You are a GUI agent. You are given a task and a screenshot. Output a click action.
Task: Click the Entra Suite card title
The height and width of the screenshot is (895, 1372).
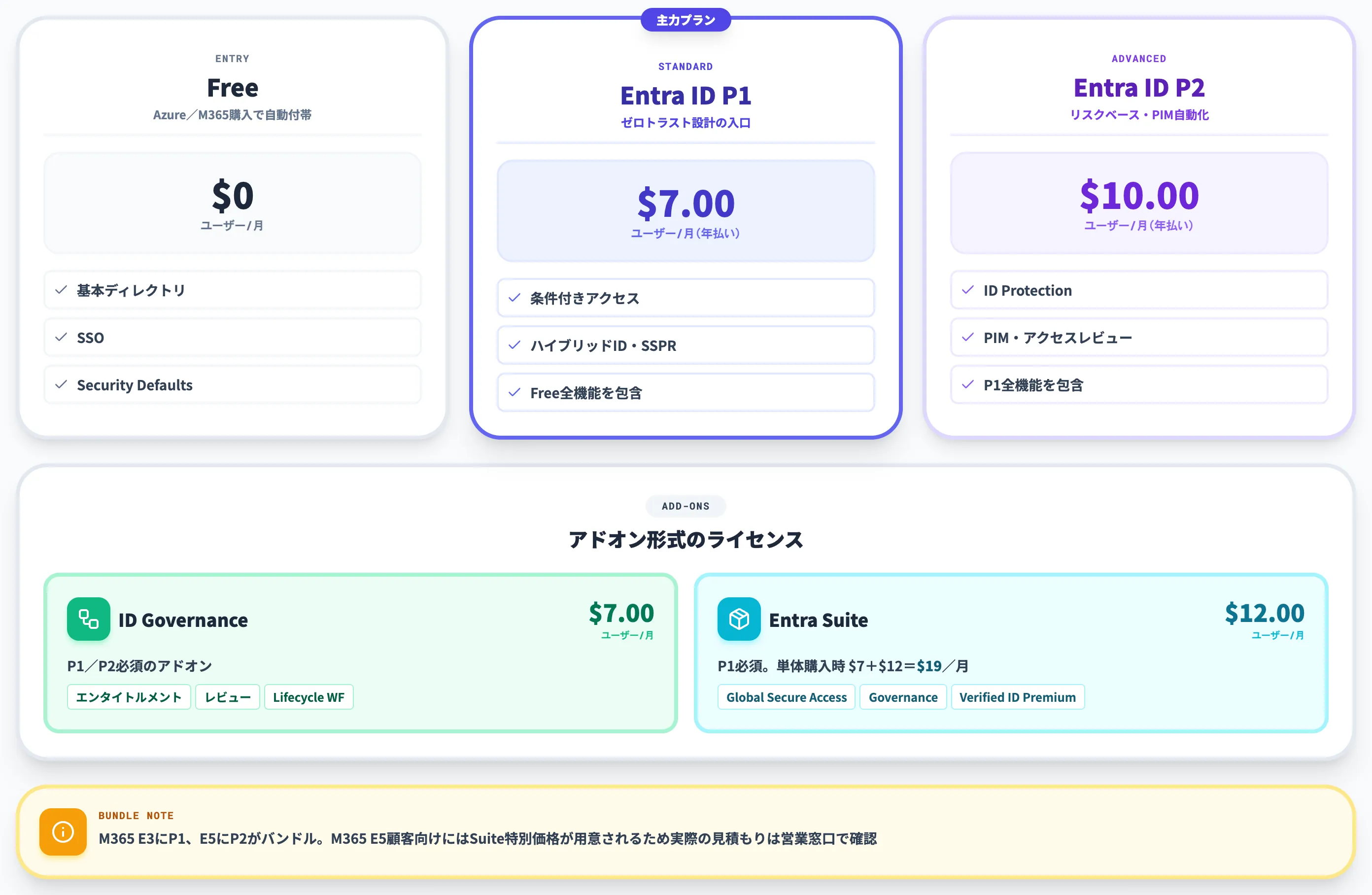click(819, 620)
